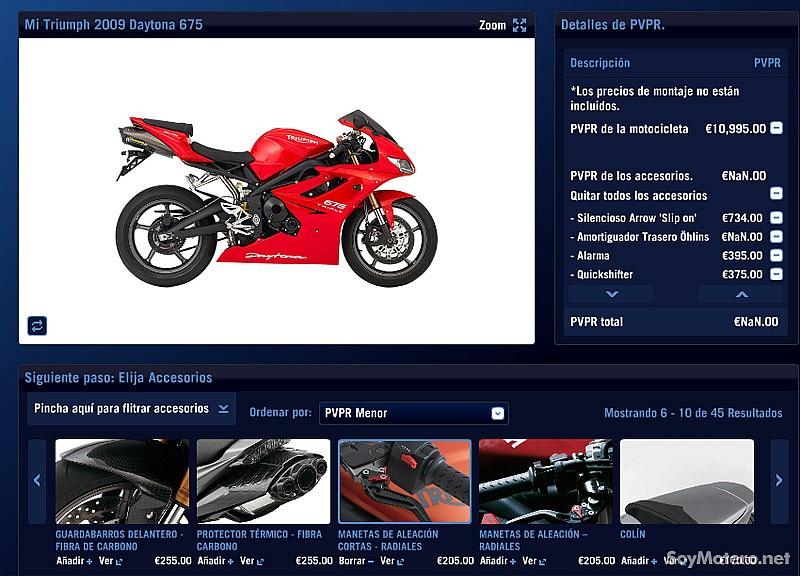800x576 pixels.
Task: Click the Zoom fullscreen arrows icon
Action: [519, 25]
